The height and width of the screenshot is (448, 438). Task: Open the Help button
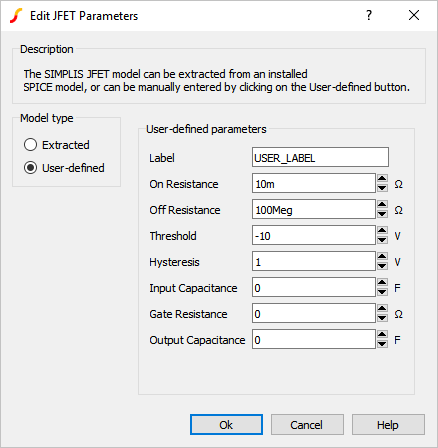(388, 425)
